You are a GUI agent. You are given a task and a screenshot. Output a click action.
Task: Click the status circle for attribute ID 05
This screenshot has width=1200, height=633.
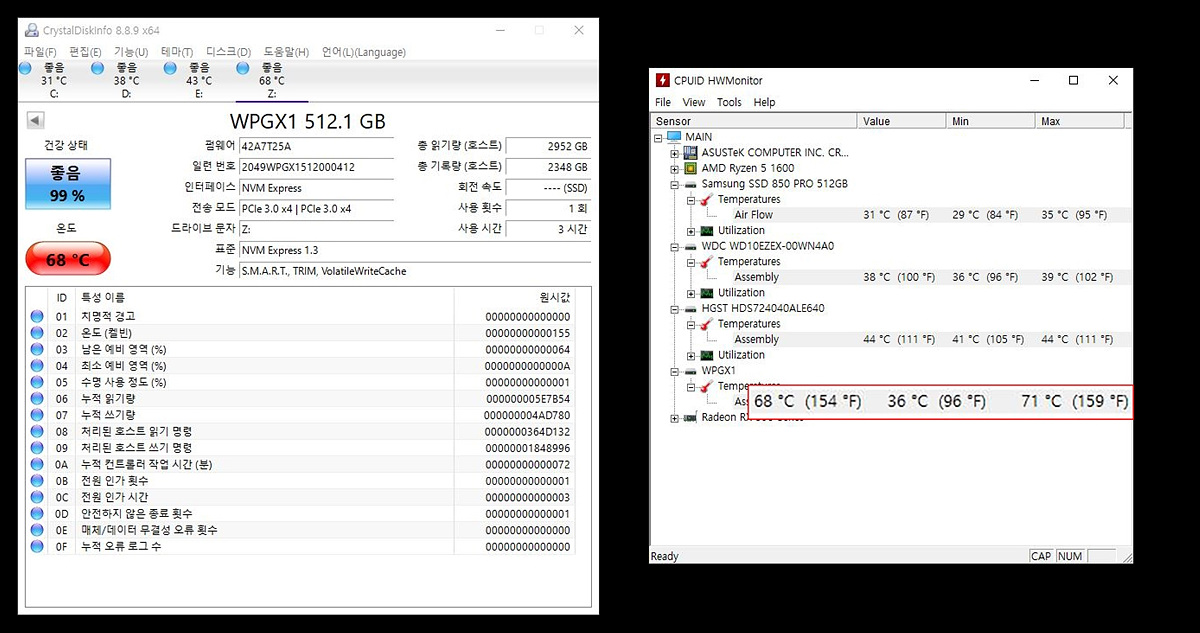click(x=37, y=382)
